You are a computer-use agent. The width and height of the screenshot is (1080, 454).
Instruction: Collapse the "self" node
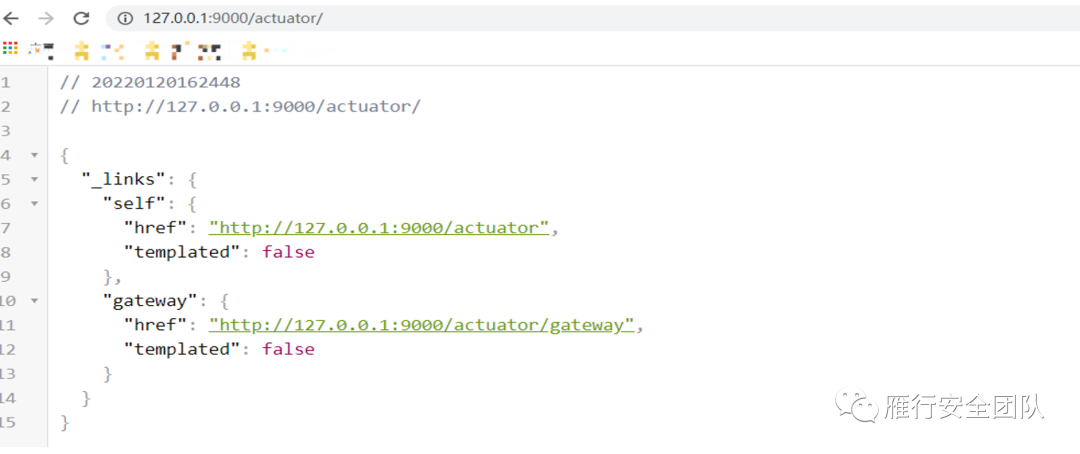coord(35,203)
